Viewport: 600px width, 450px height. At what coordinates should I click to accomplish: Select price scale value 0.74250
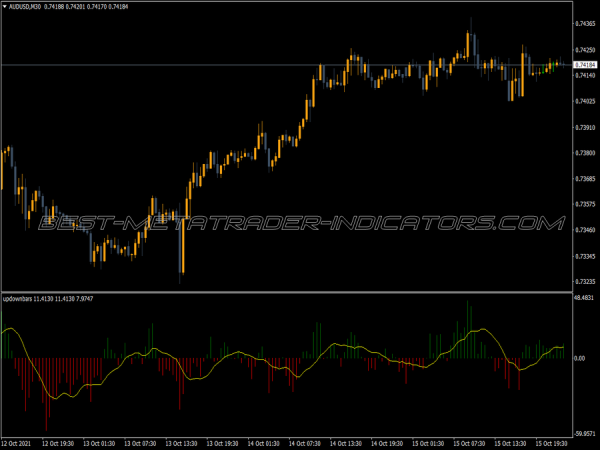coord(585,50)
